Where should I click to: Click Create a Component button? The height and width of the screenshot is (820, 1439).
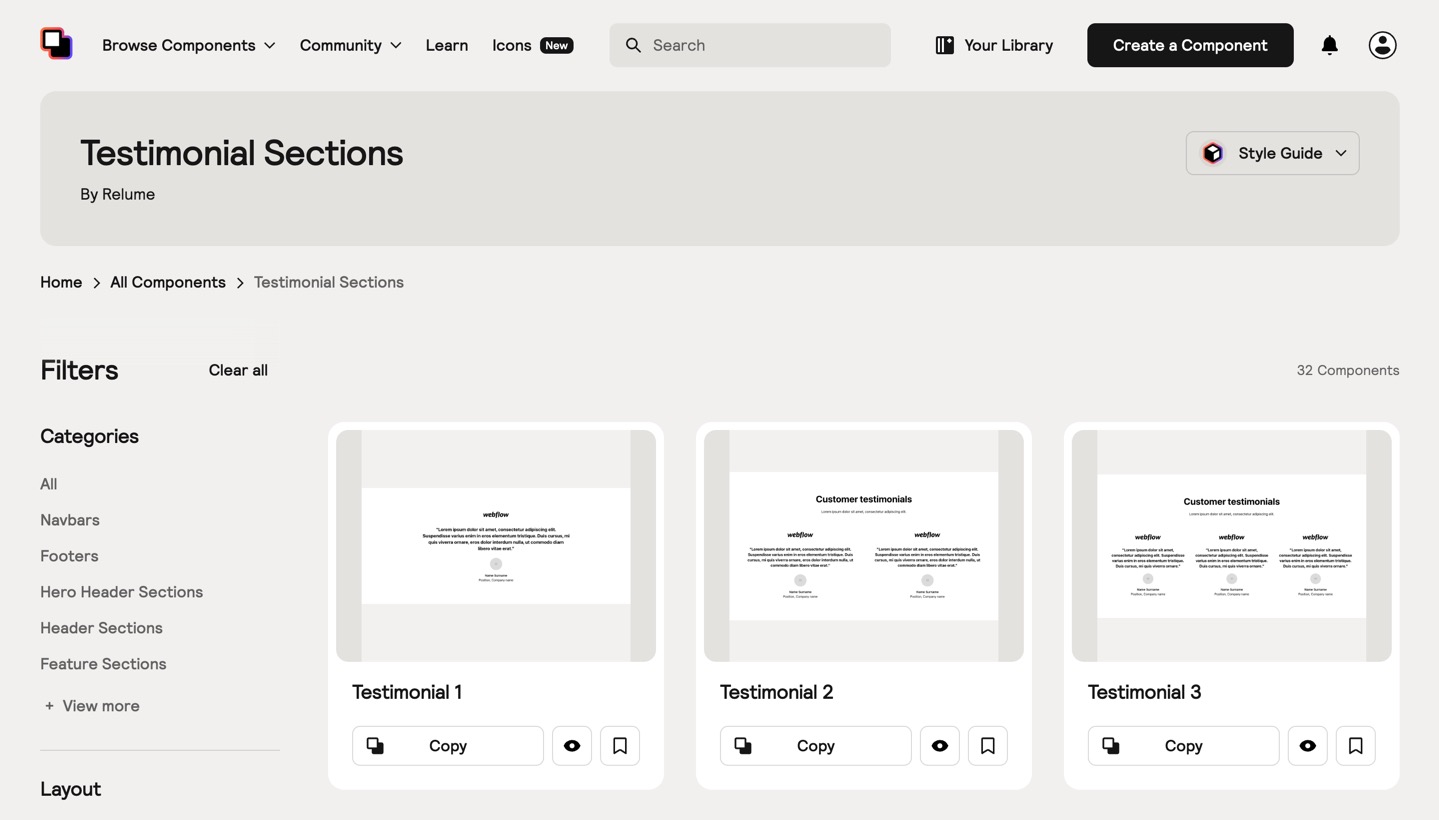click(x=1190, y=45)
